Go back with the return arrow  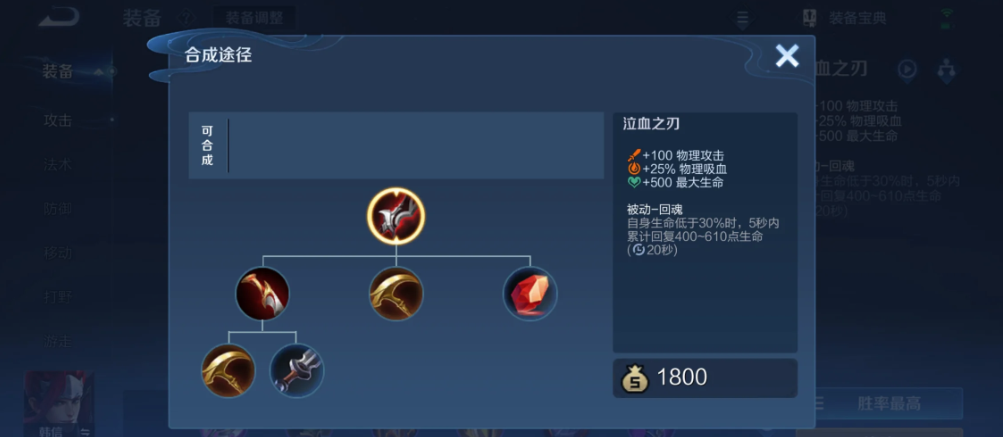coord(58,17)
